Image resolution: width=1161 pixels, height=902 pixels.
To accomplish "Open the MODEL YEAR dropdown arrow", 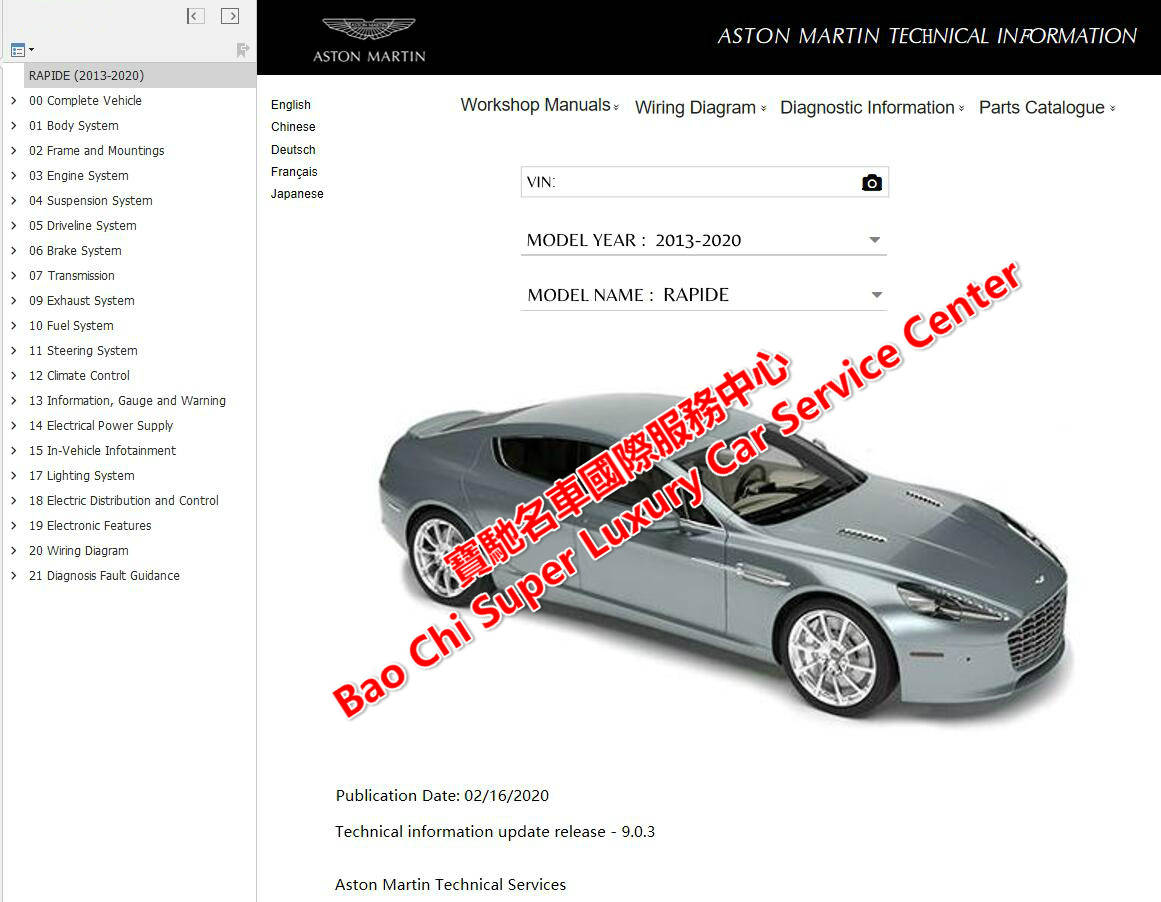I will tap(874, 240).
